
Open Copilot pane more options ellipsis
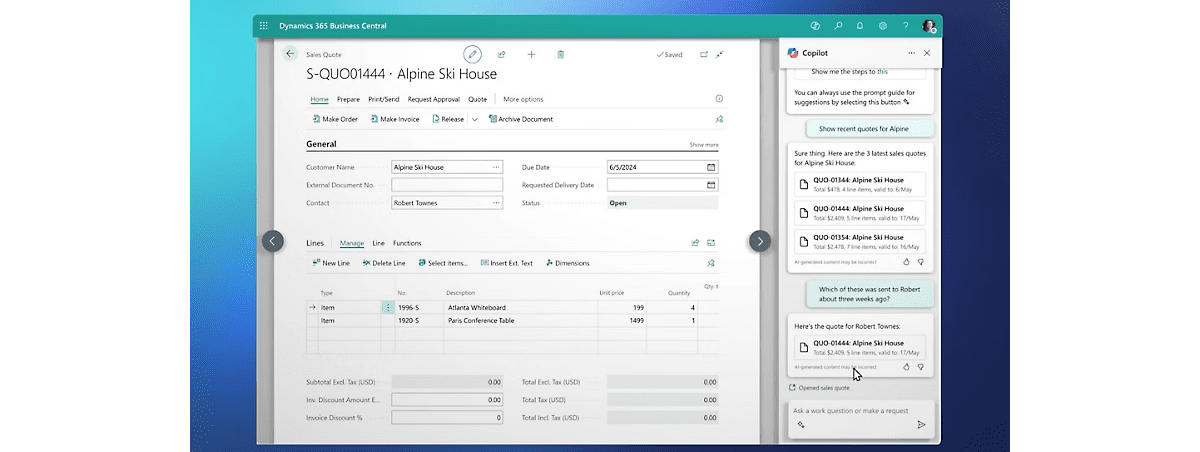(x=910, y=53)
